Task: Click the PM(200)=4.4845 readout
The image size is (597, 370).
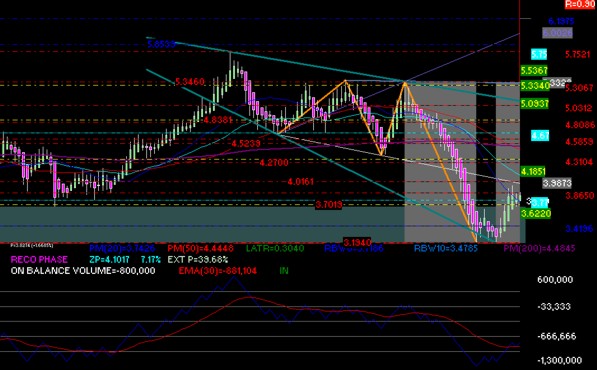Action: (x=540, y=249)
